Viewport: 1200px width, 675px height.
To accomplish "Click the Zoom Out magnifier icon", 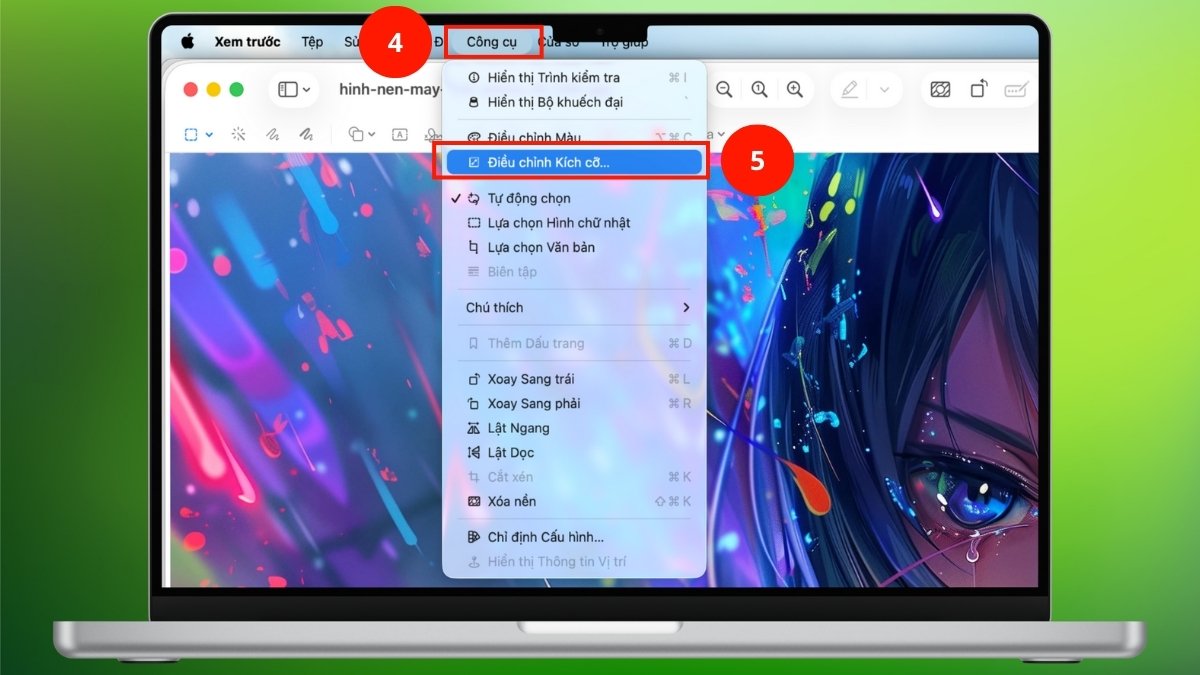I will tap(723, 89).
